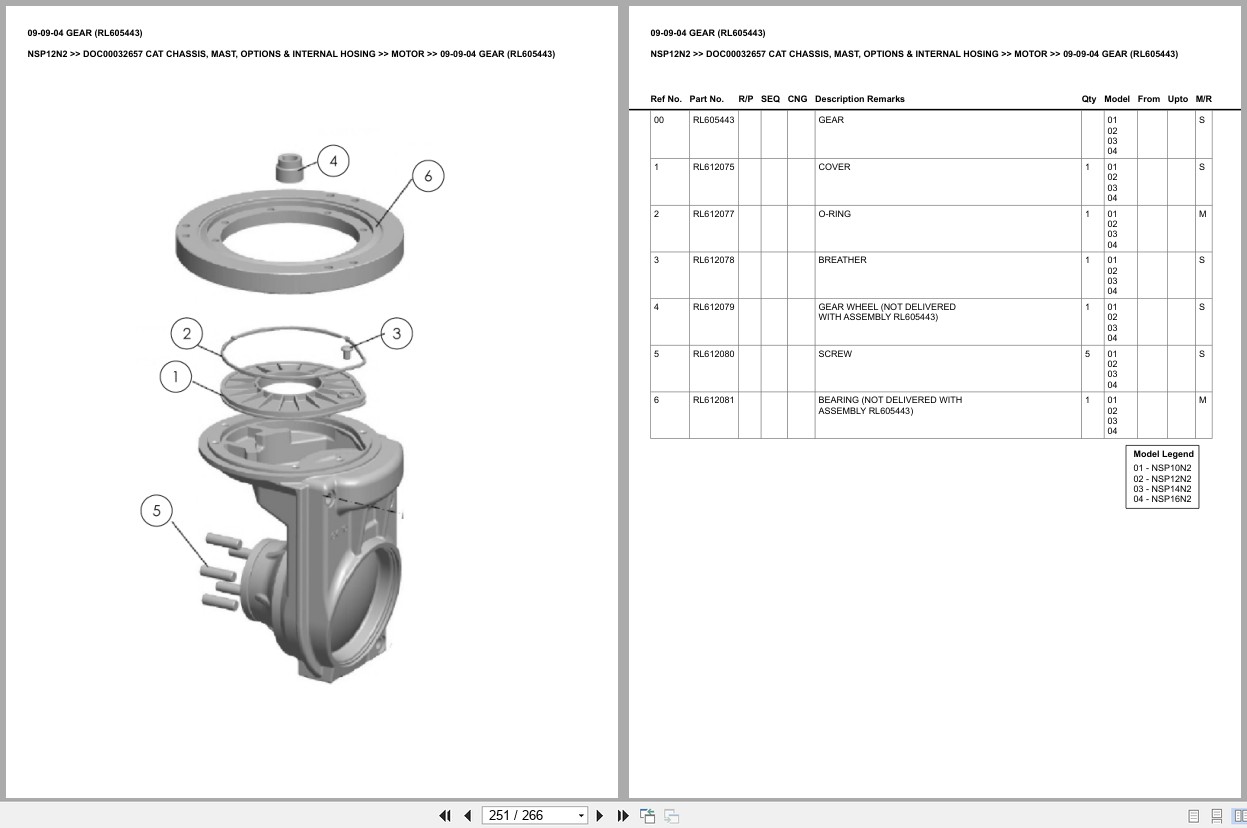Click callout balloon 6 near the bearing ring

(x=428, y=175)
